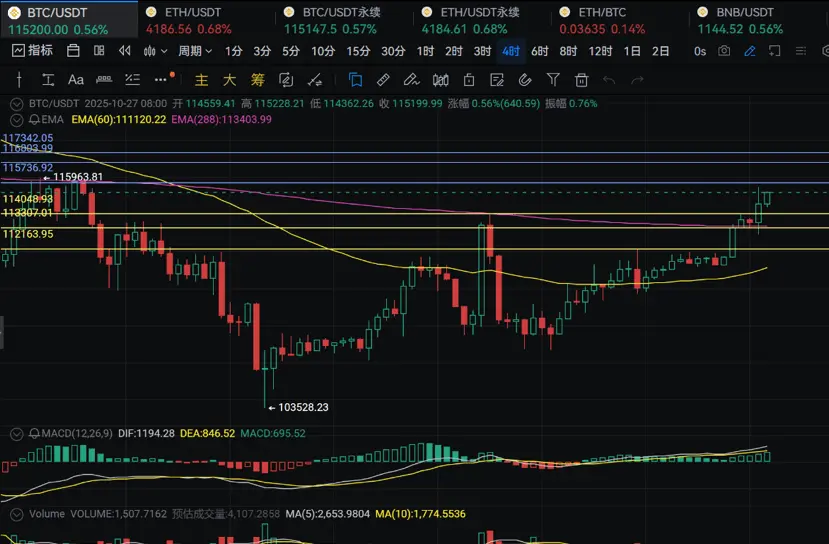Click the 4时 interval button
The width and height of the screenshot is (829, 544).
pos(511,51)
